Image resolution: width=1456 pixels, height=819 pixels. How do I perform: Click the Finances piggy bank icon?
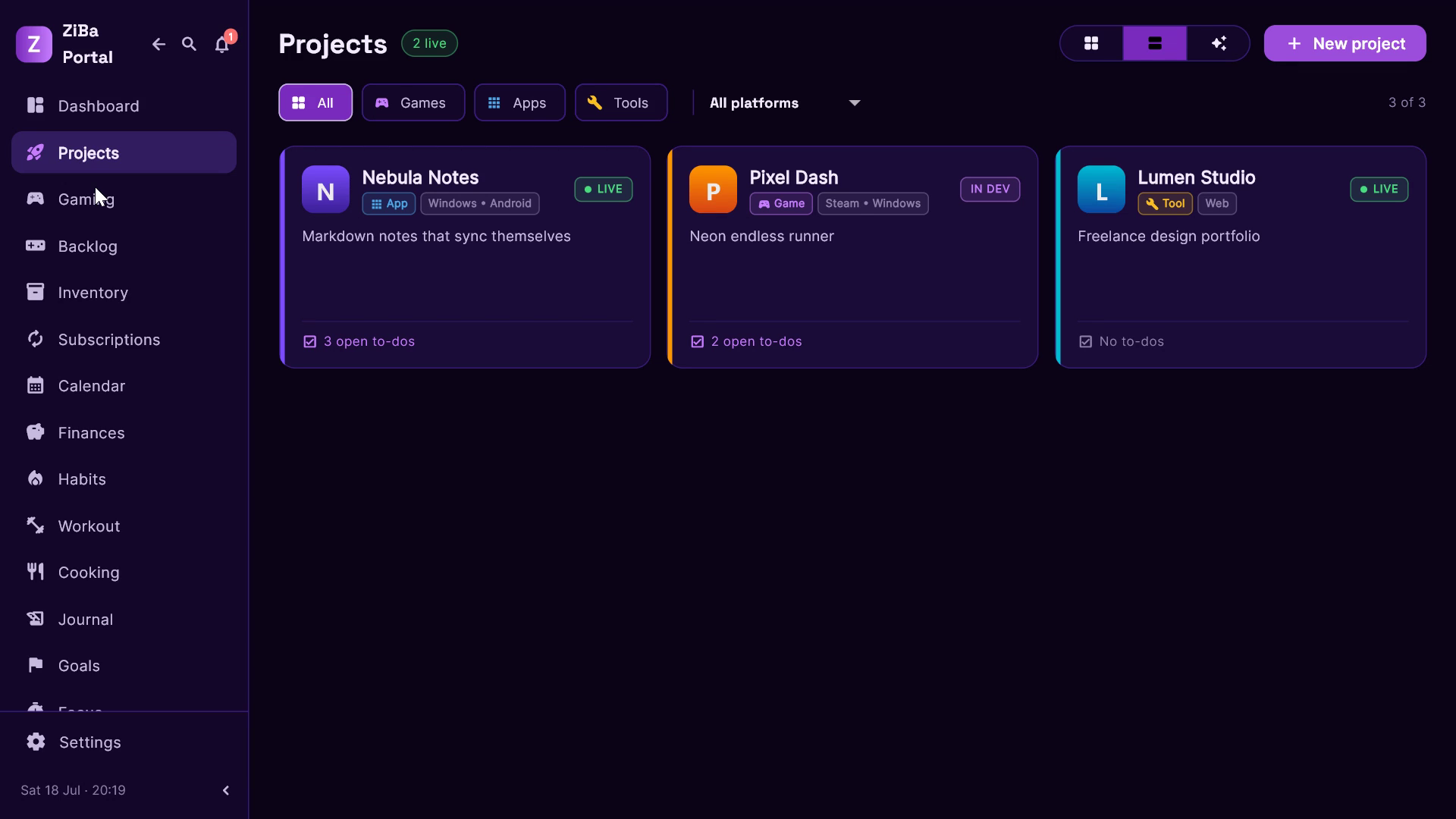(35, 432)
